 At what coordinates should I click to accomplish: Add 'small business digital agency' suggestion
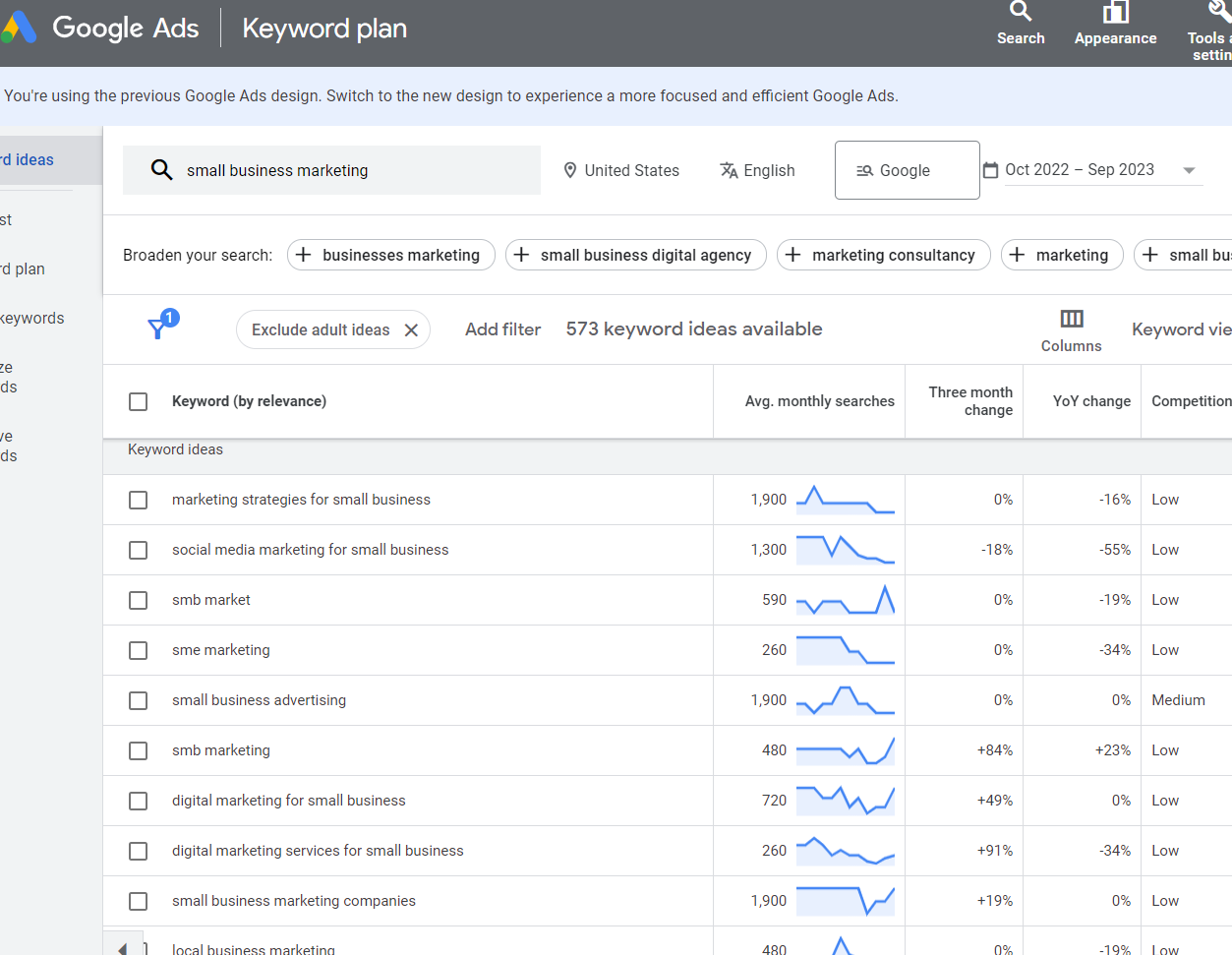(636, 255)
